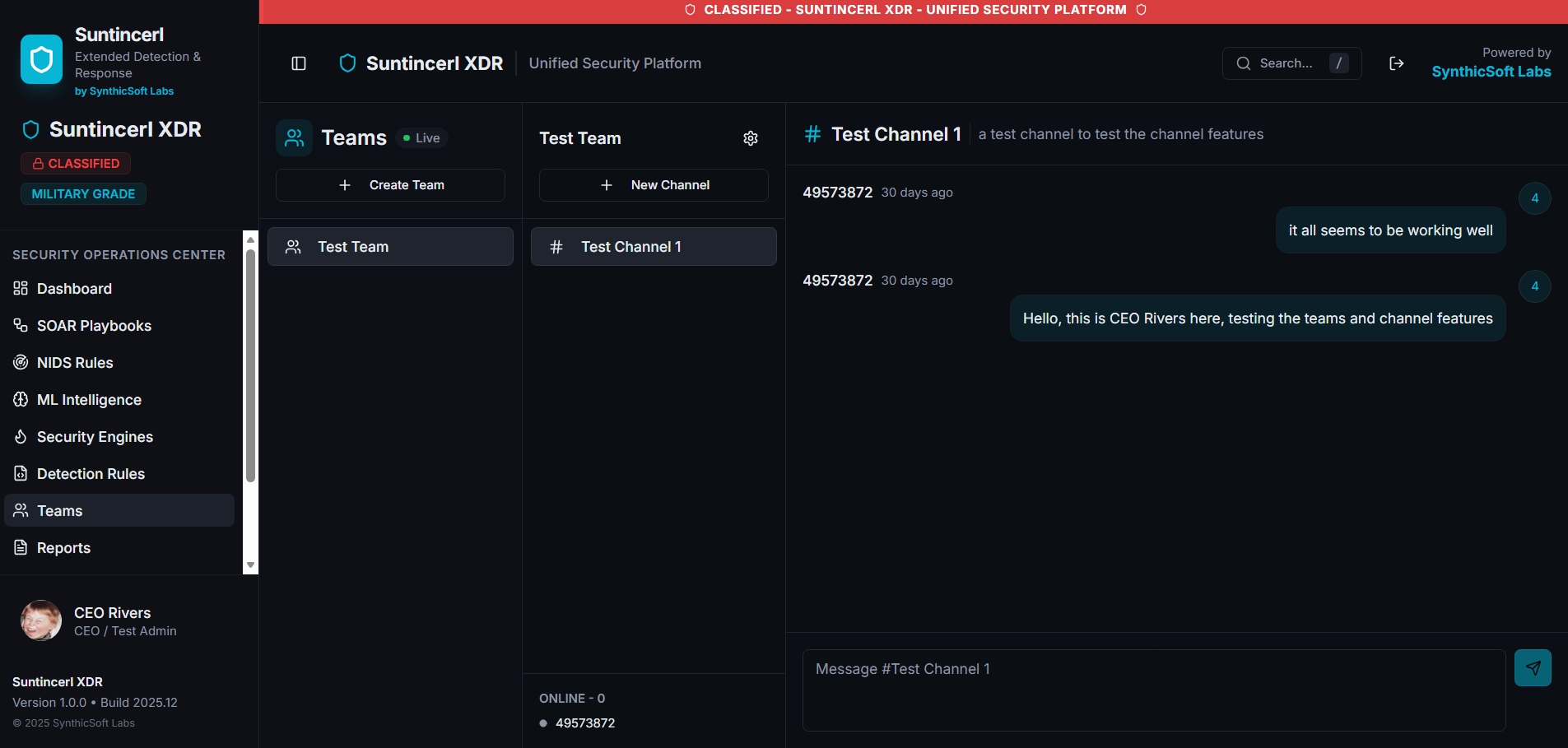Open Test Team settings gear
Image resolution: width=1568 pixels, height=748 pixels.
[750, 138]
